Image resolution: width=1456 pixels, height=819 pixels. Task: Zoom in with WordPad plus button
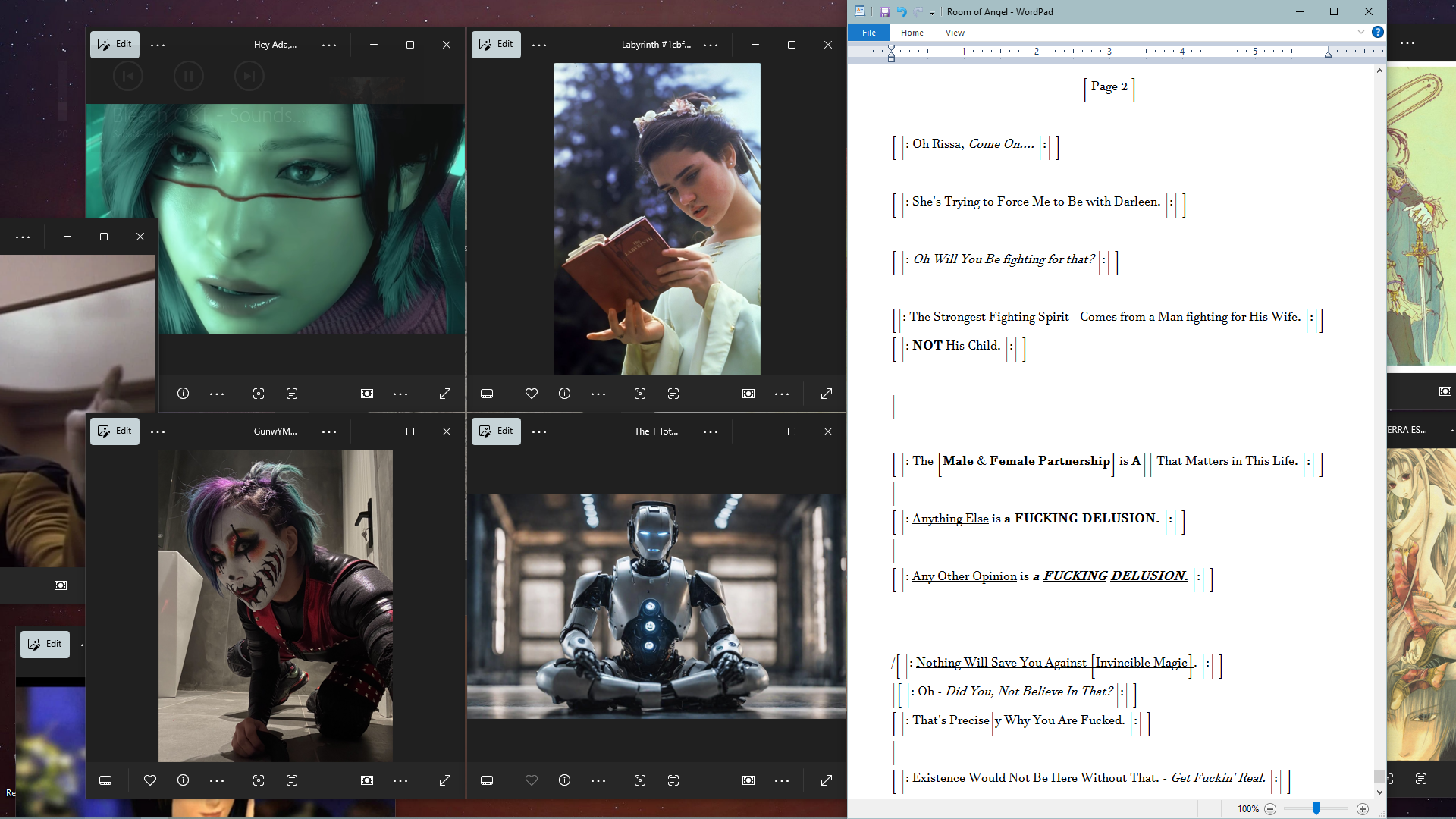(1363, 809)
